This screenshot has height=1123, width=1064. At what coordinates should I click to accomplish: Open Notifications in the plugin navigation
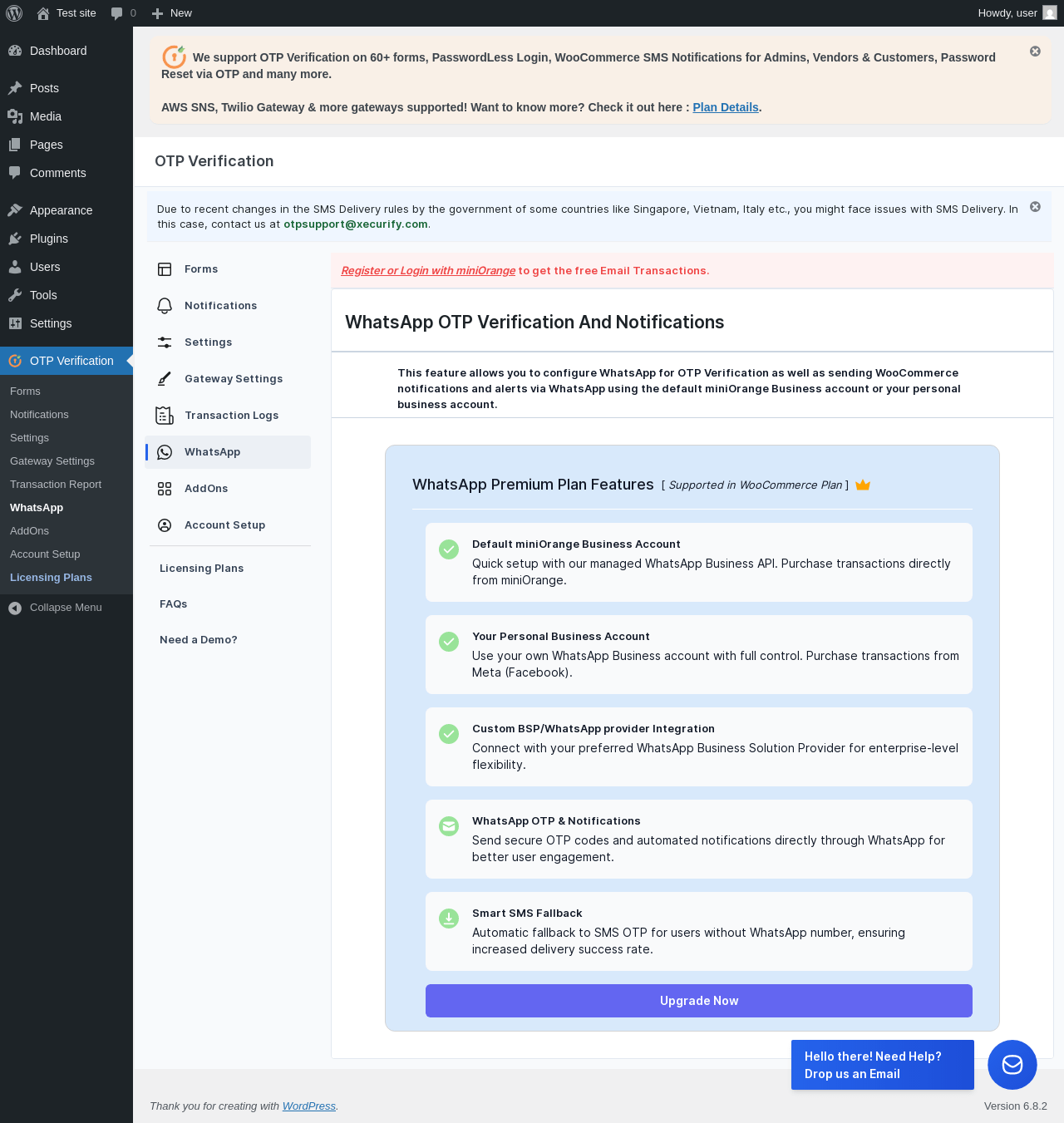(x=228, y=306)
